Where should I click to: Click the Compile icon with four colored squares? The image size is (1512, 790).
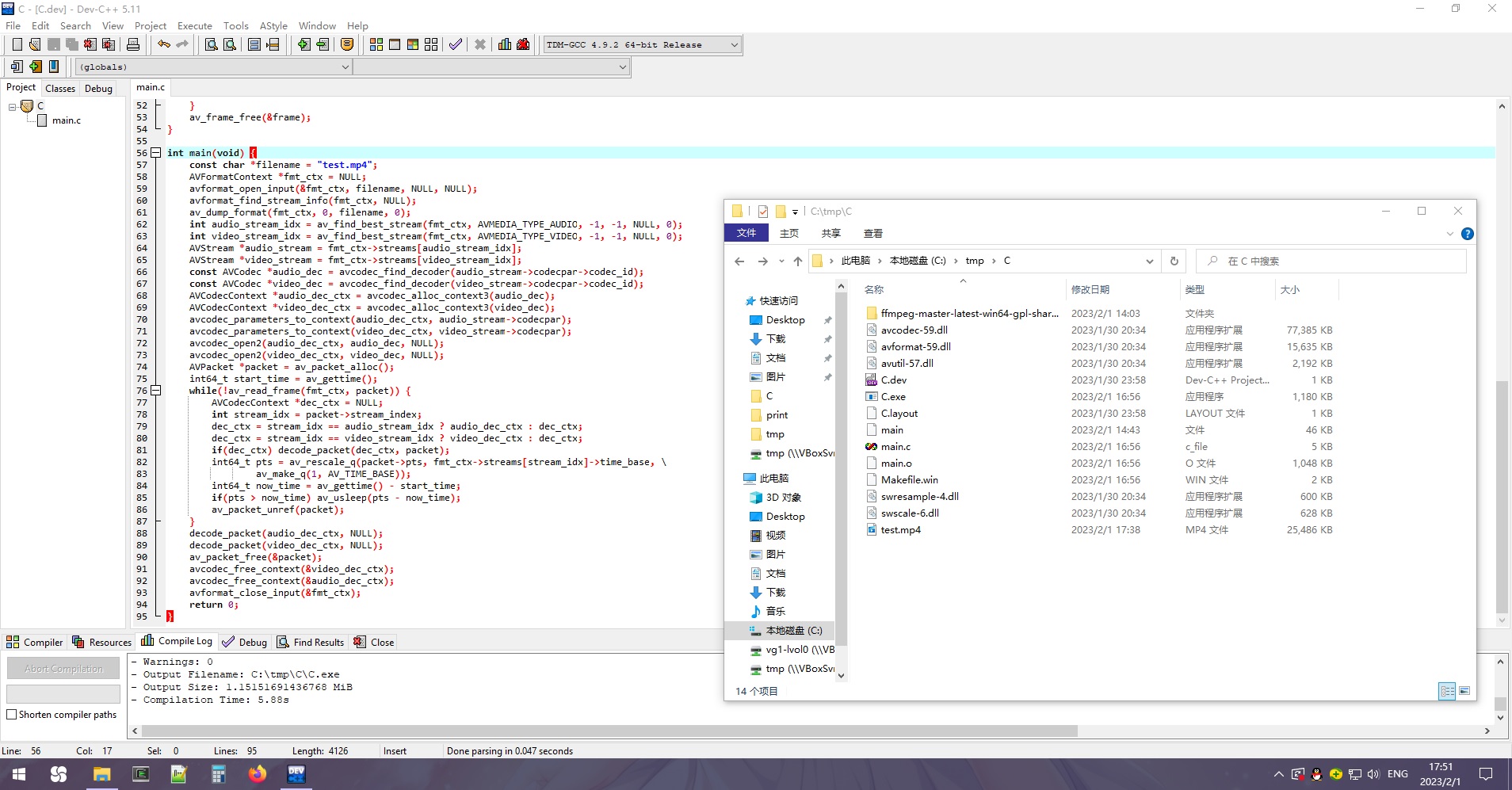pos(376,44)
